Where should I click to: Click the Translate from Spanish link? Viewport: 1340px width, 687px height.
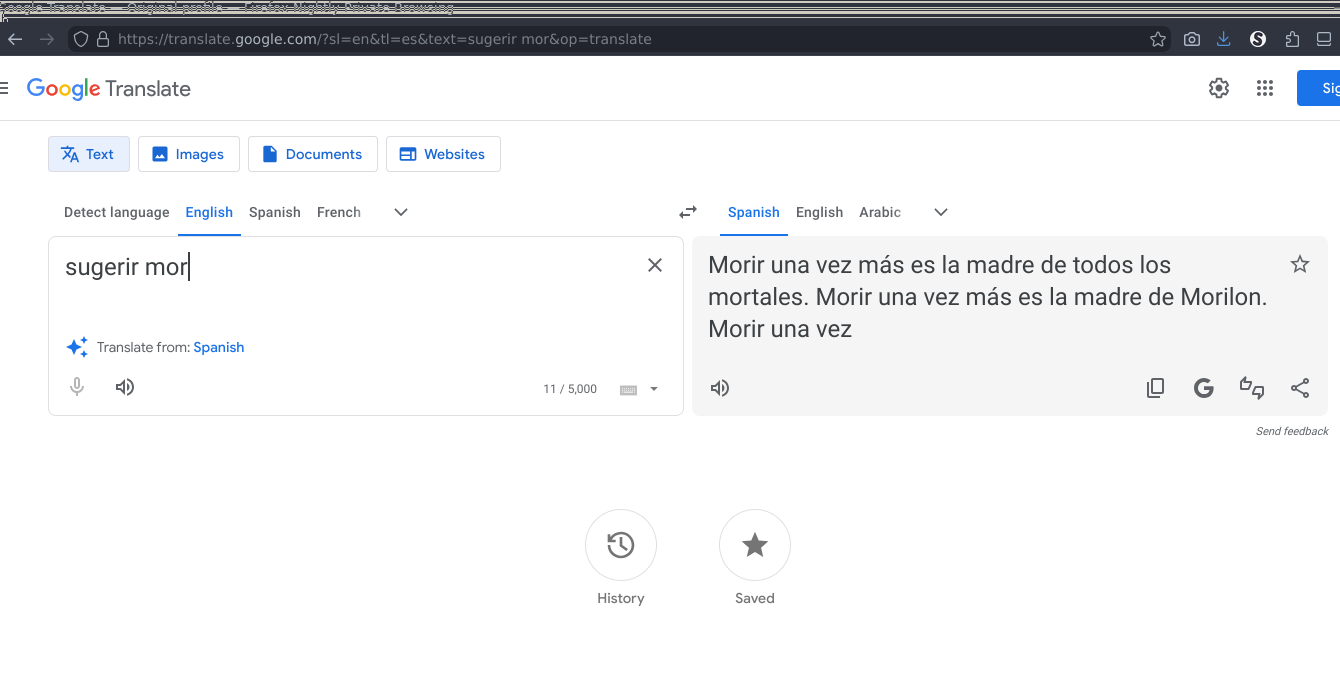219,347
